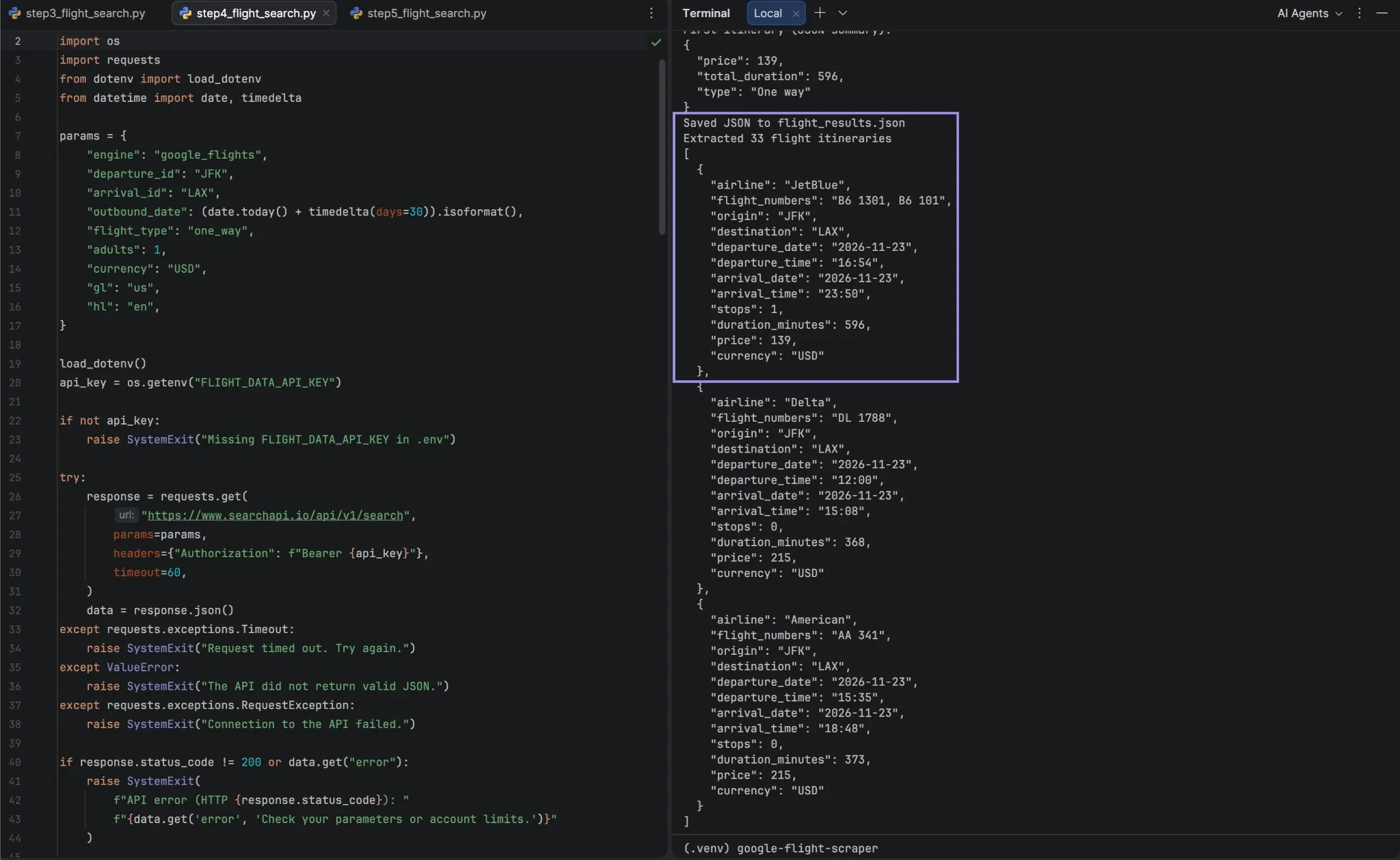Click 'except ValueError:' on line 35
Viewport: 1400px width, 860px height.
click(x=120, y=667)
